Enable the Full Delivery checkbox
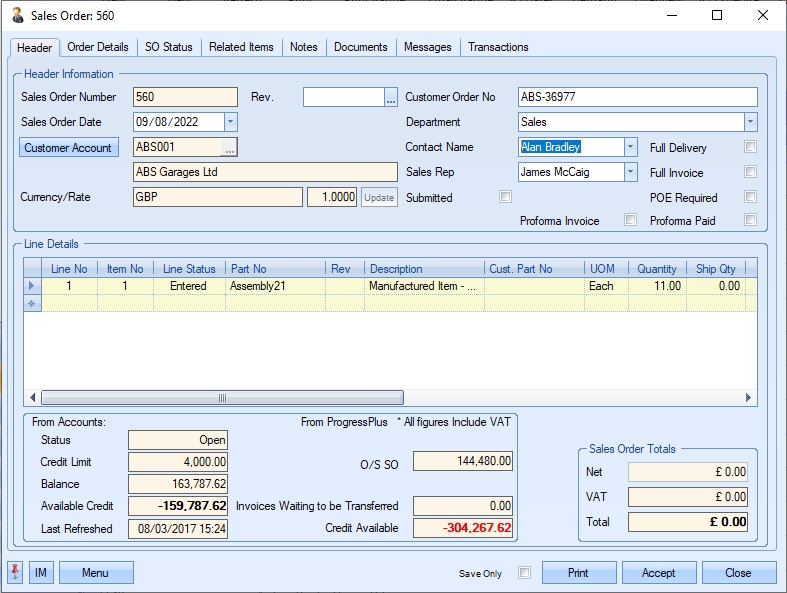787x593 pixels. click(x=750, y=147)
